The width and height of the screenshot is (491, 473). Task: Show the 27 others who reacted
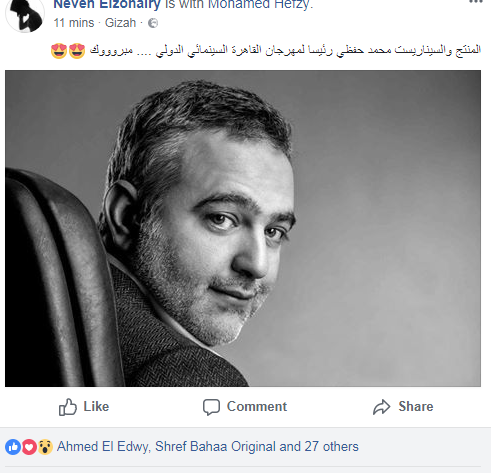pyautogui.click(x=331, y=447)
